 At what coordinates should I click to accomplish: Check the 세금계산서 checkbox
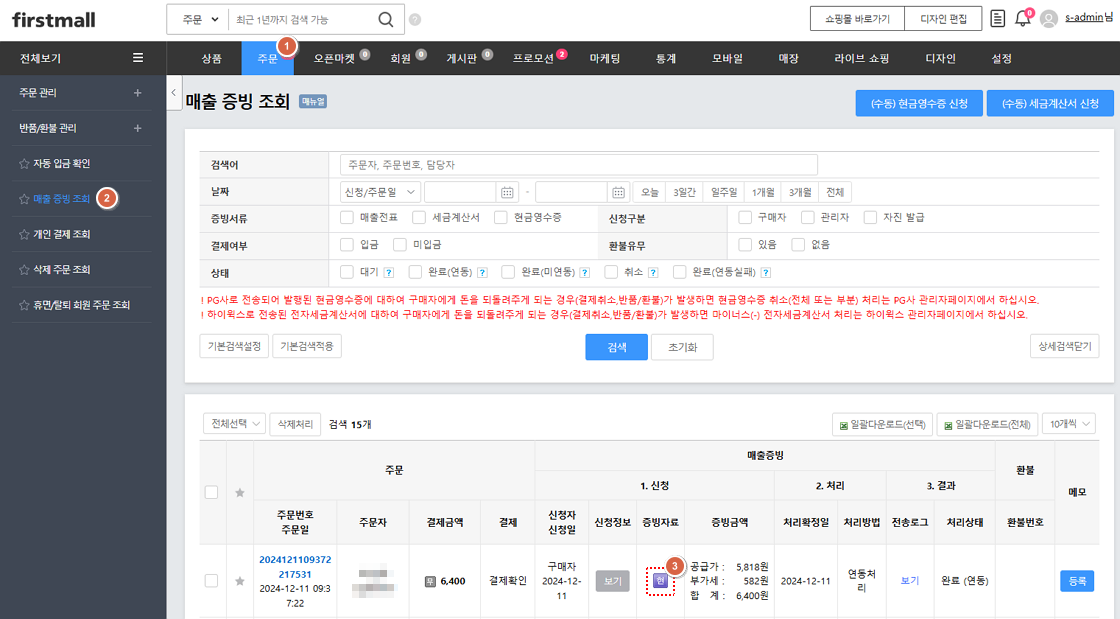tap(419, 217)
